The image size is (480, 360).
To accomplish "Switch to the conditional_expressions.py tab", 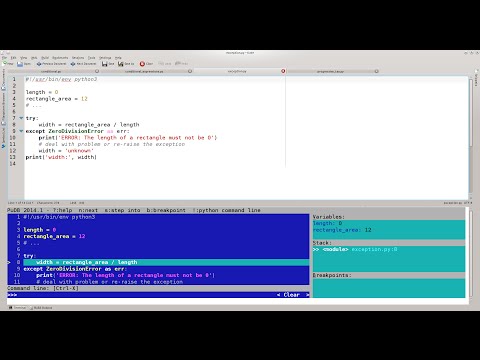I will pyautogui.click(x=144, y=71).
